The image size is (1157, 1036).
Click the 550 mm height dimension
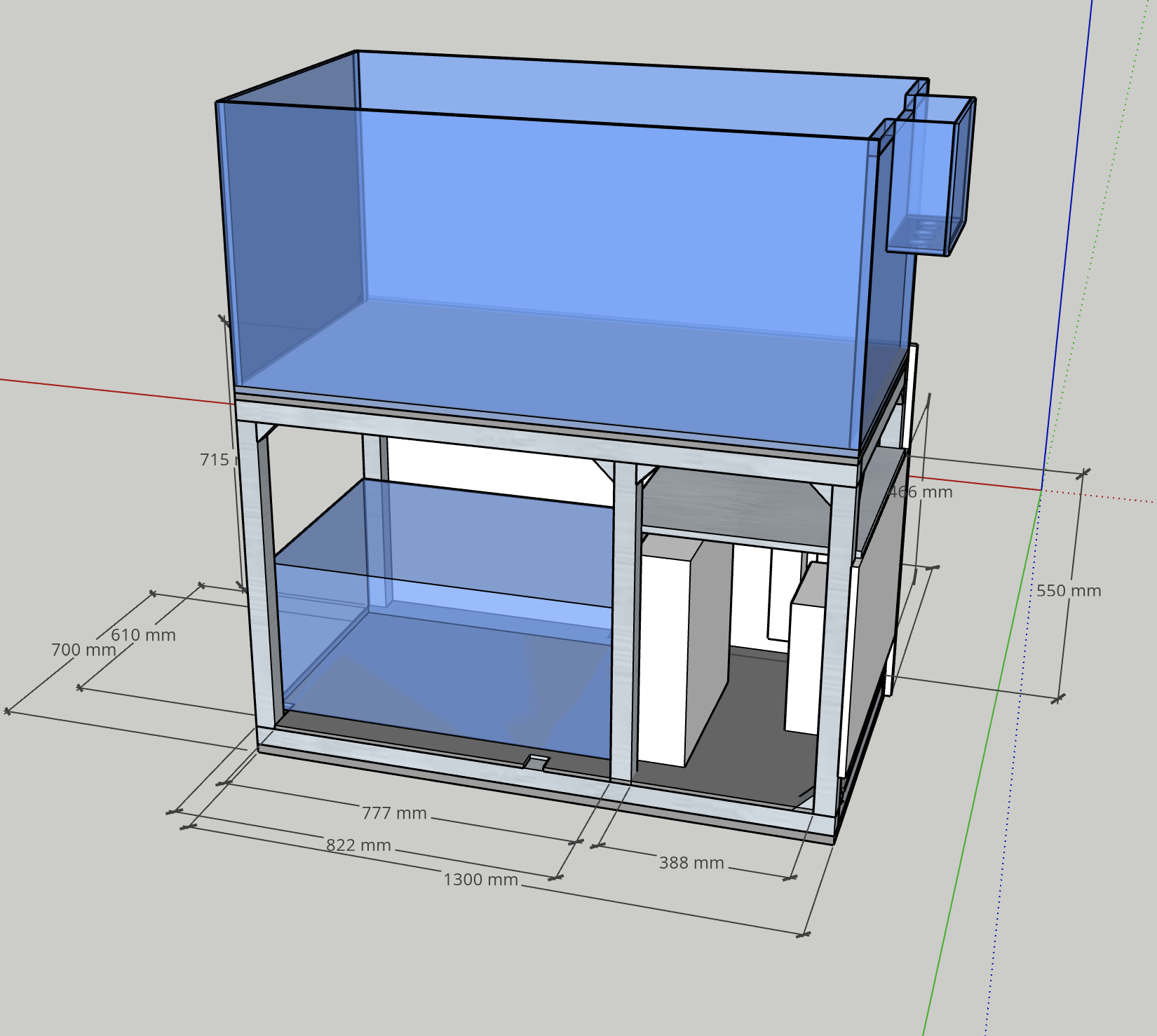1068,591
